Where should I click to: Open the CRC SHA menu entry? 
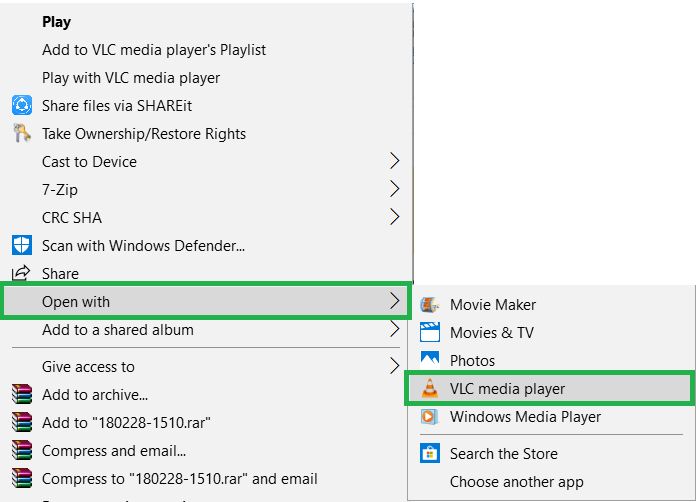72,217
